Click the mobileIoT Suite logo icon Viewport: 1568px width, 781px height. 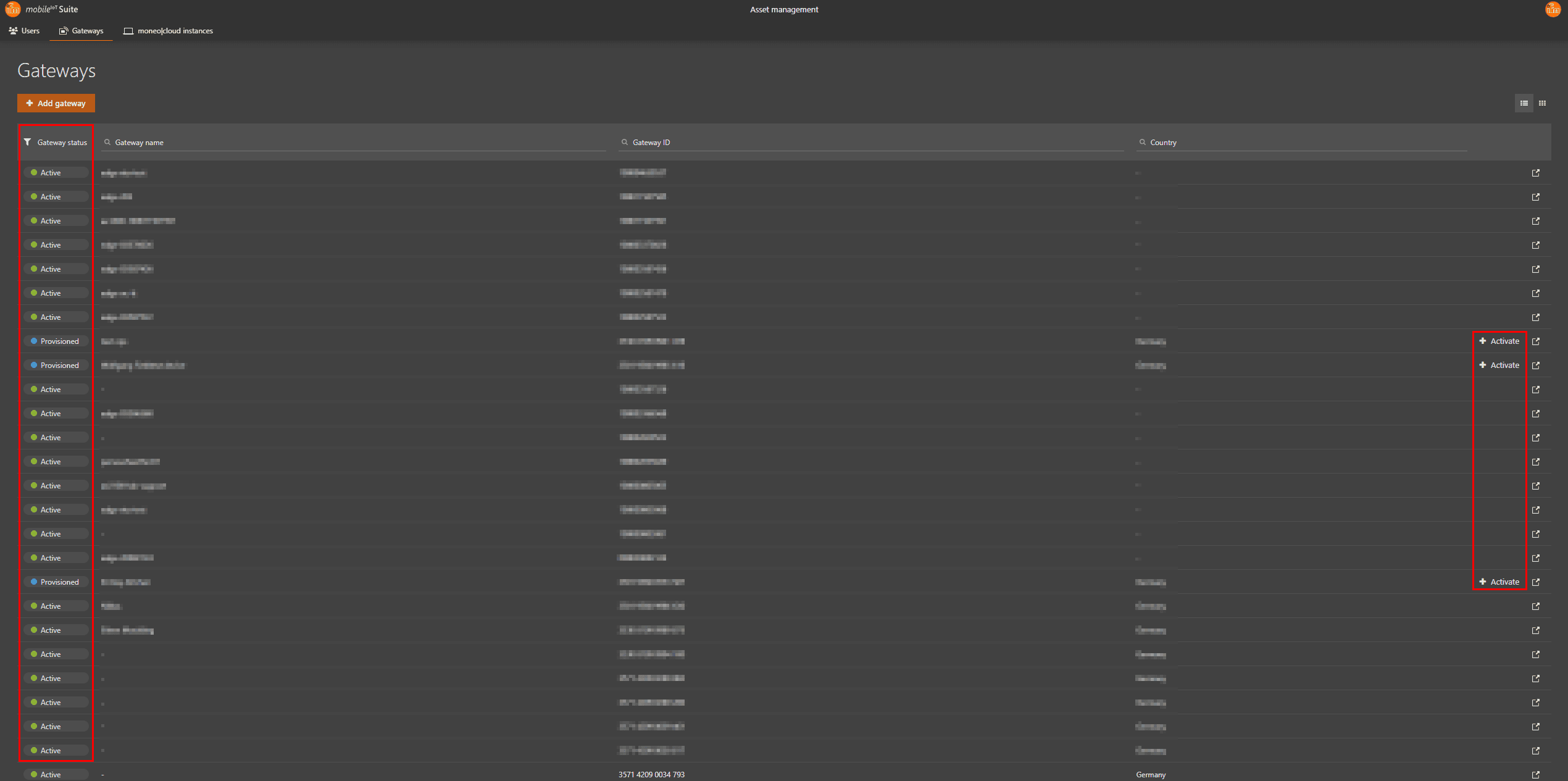[x=13, y=9]
